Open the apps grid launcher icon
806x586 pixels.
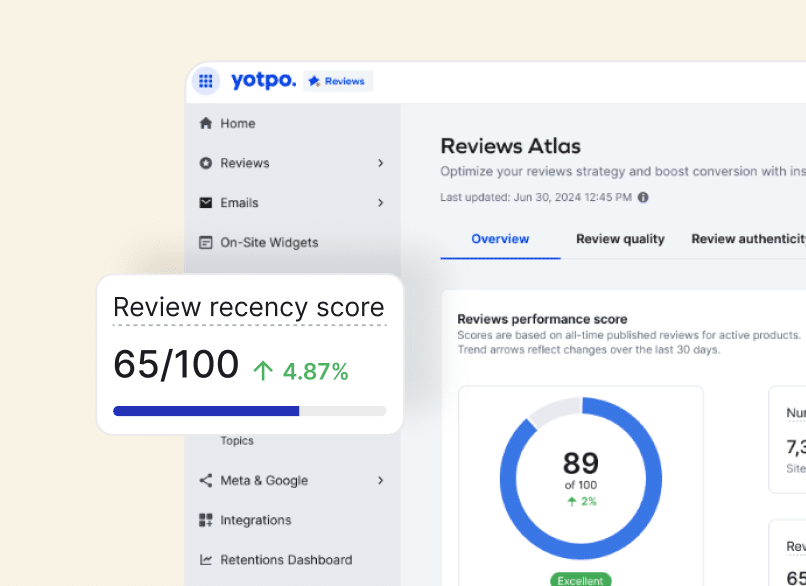tap(206, 81)
